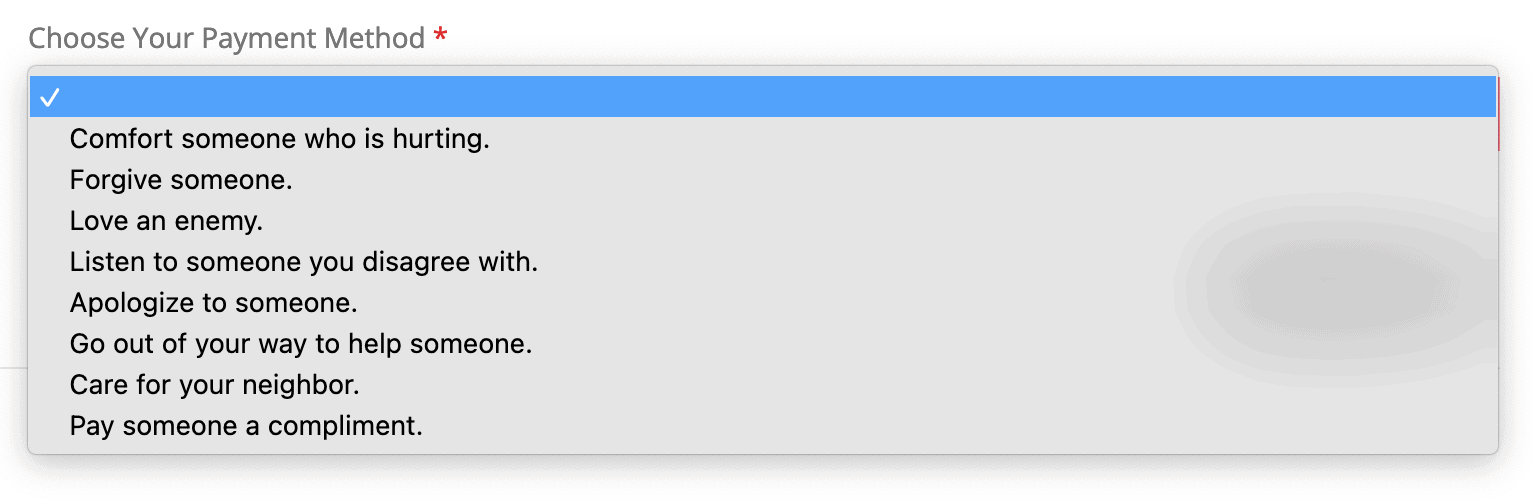The width and height of the screenshot is (1532, 500).
Task: Choose the apology payment option
Action: 213,303
